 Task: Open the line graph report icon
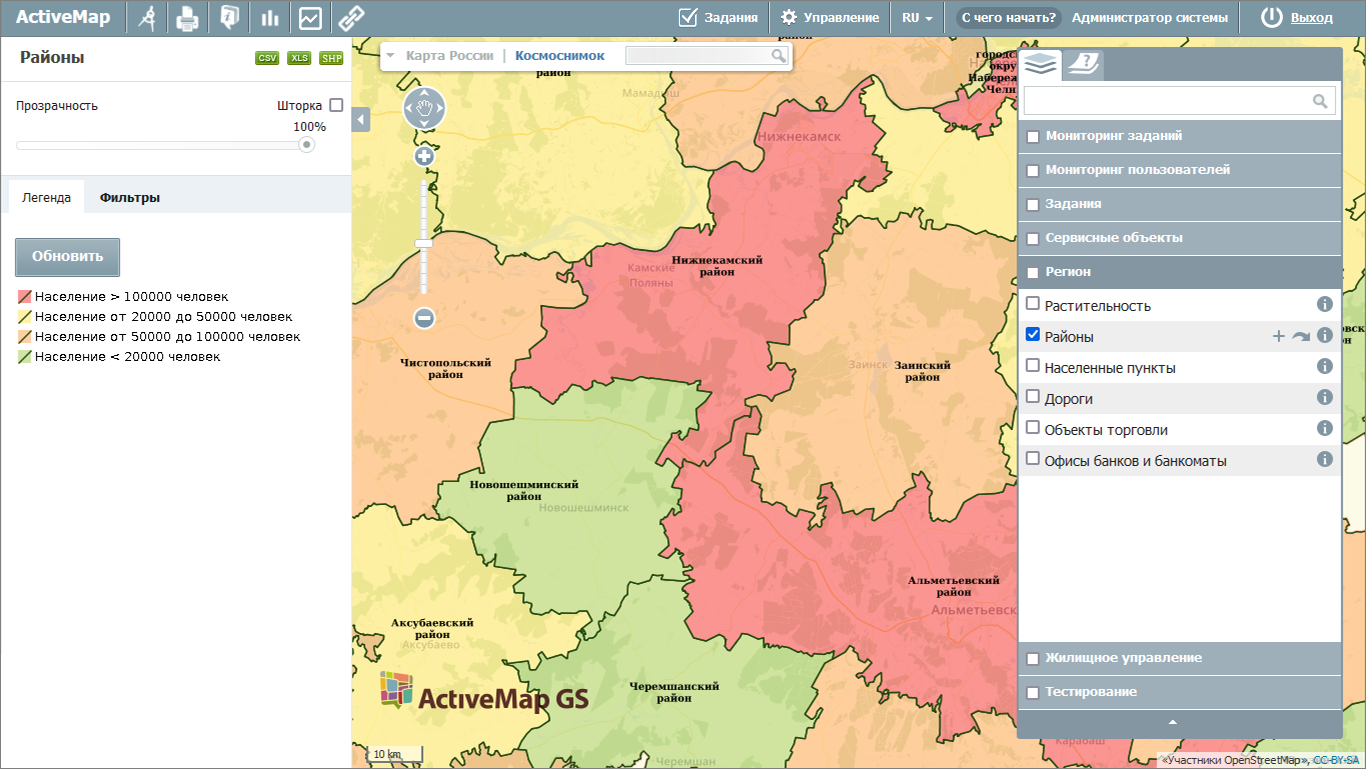310,18
